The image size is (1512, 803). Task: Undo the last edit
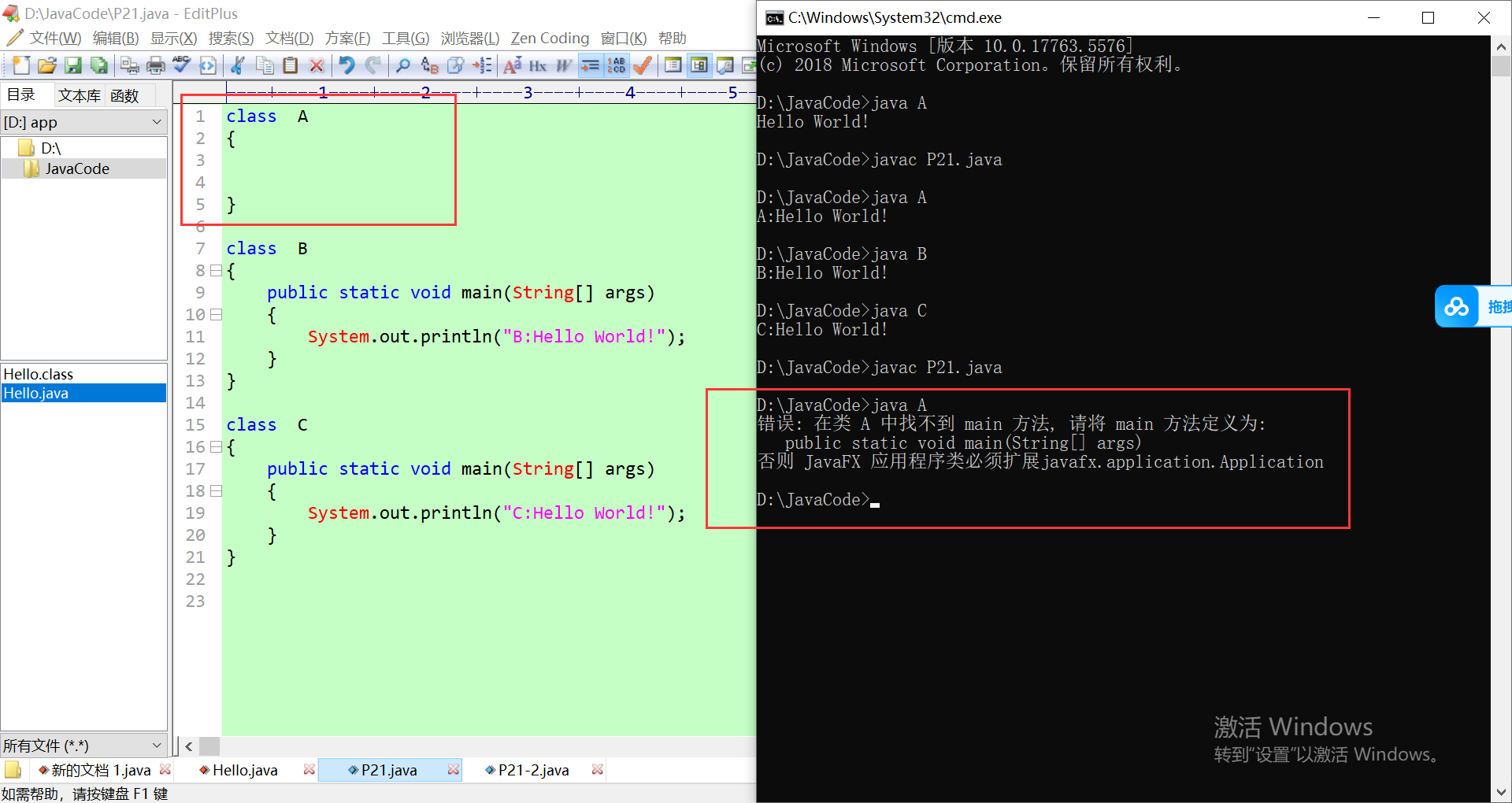point(346,65)
